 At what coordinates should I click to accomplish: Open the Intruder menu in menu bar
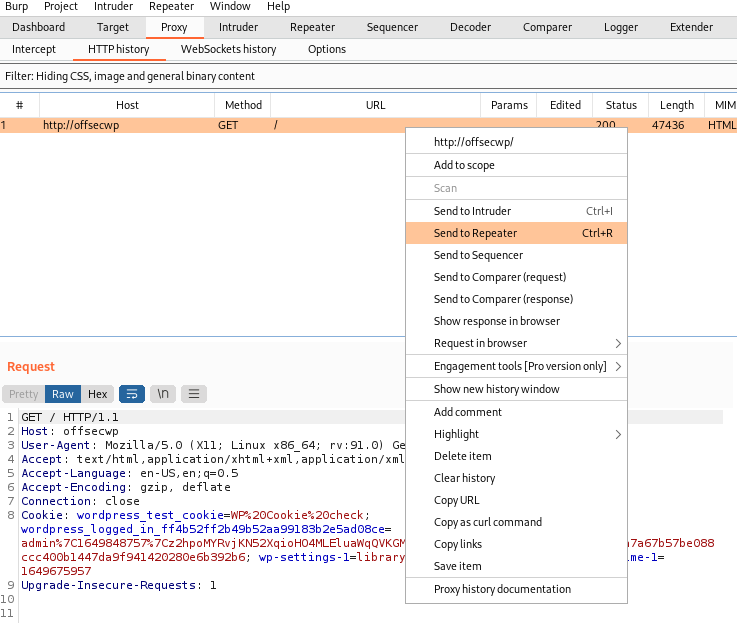coord(113,6)
